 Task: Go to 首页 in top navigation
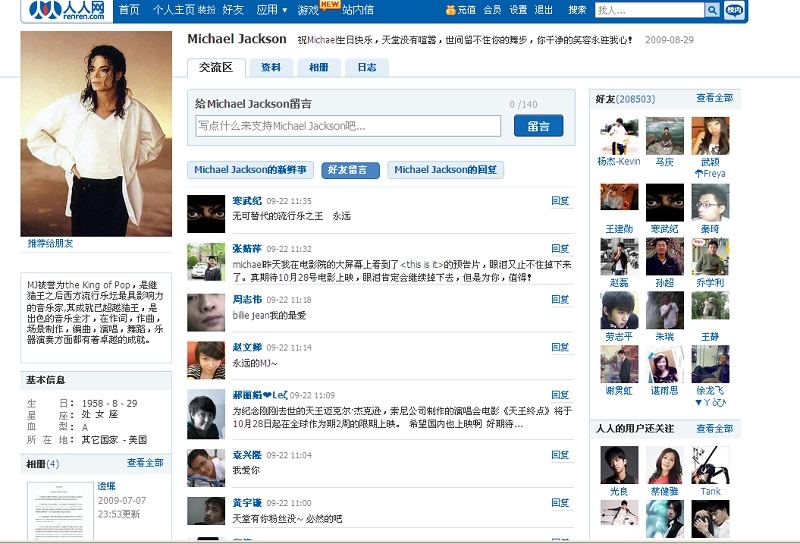(x=129, y=10)
